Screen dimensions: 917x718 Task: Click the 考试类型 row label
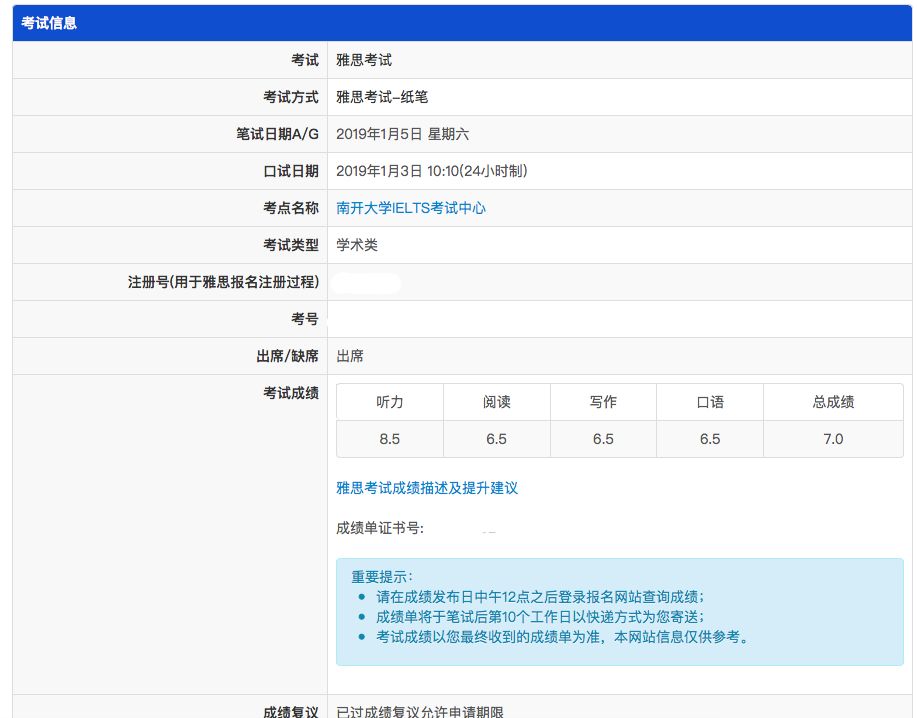pos(291,245)
